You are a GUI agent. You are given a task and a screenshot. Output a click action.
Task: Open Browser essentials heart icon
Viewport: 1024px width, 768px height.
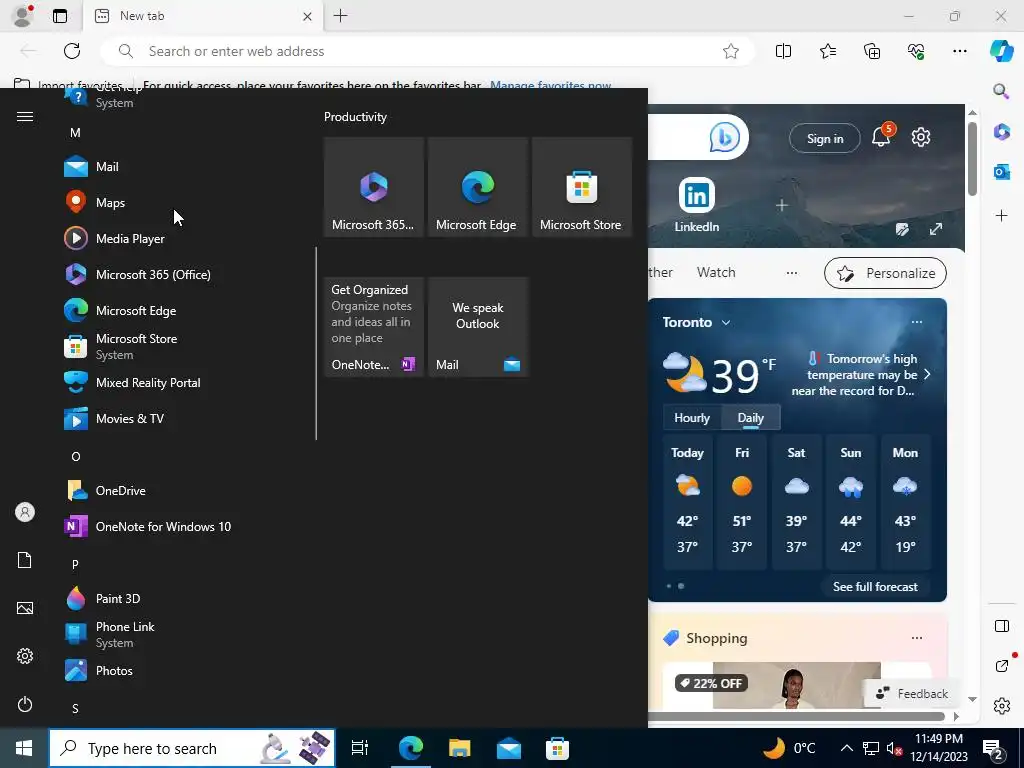[916, 51]
